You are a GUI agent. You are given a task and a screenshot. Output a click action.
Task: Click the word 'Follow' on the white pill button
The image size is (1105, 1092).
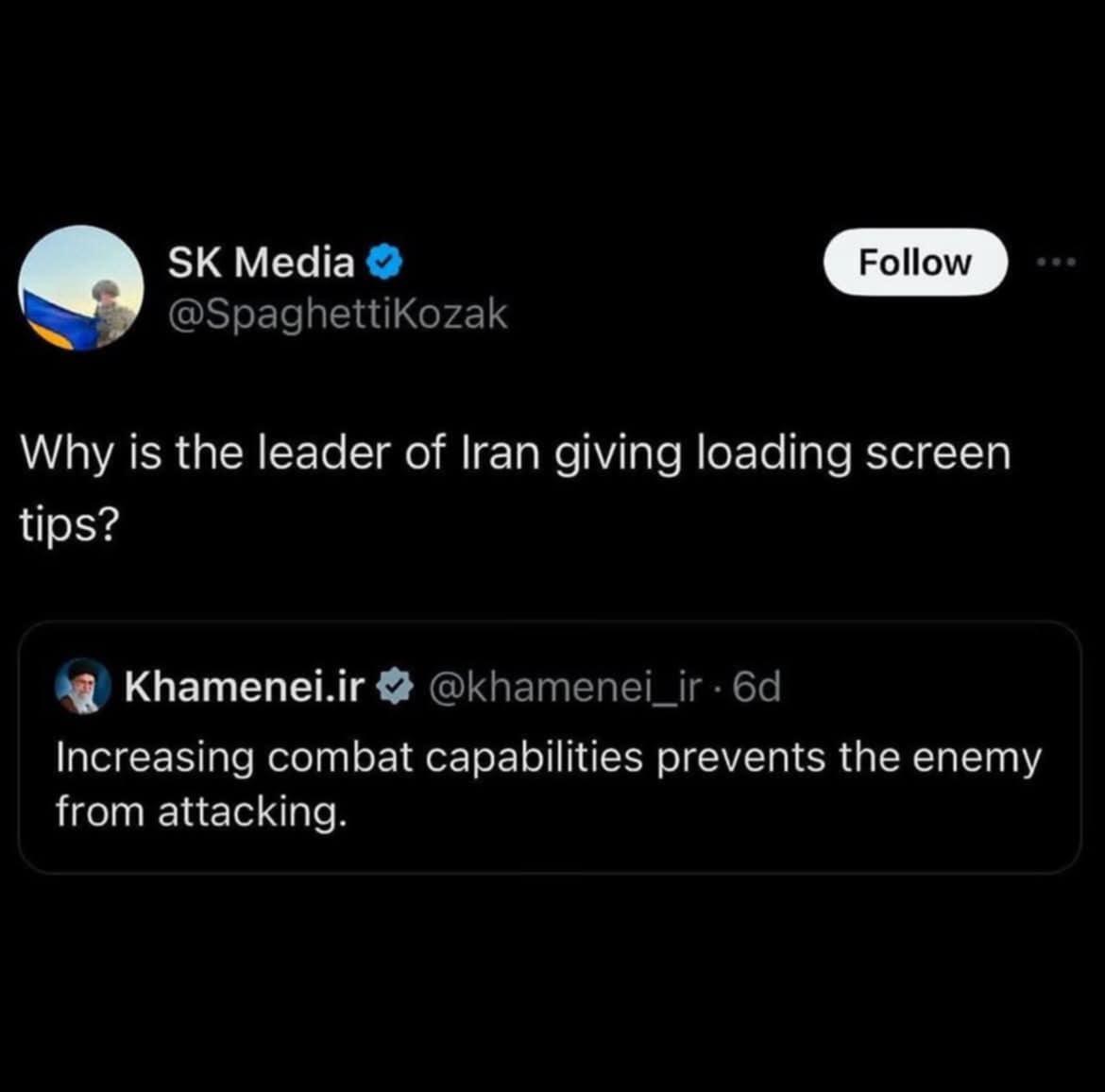[915, 262]
